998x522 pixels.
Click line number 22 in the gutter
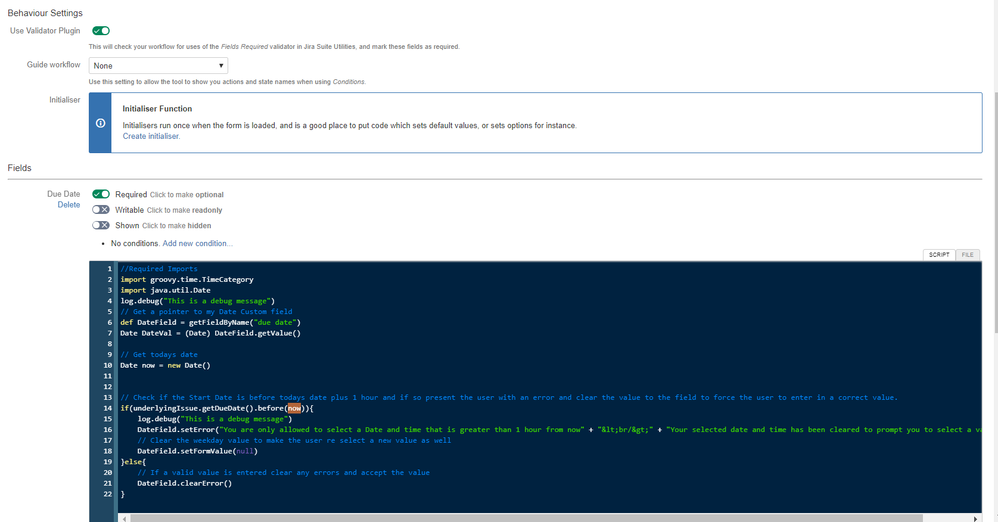coord(108,494)
